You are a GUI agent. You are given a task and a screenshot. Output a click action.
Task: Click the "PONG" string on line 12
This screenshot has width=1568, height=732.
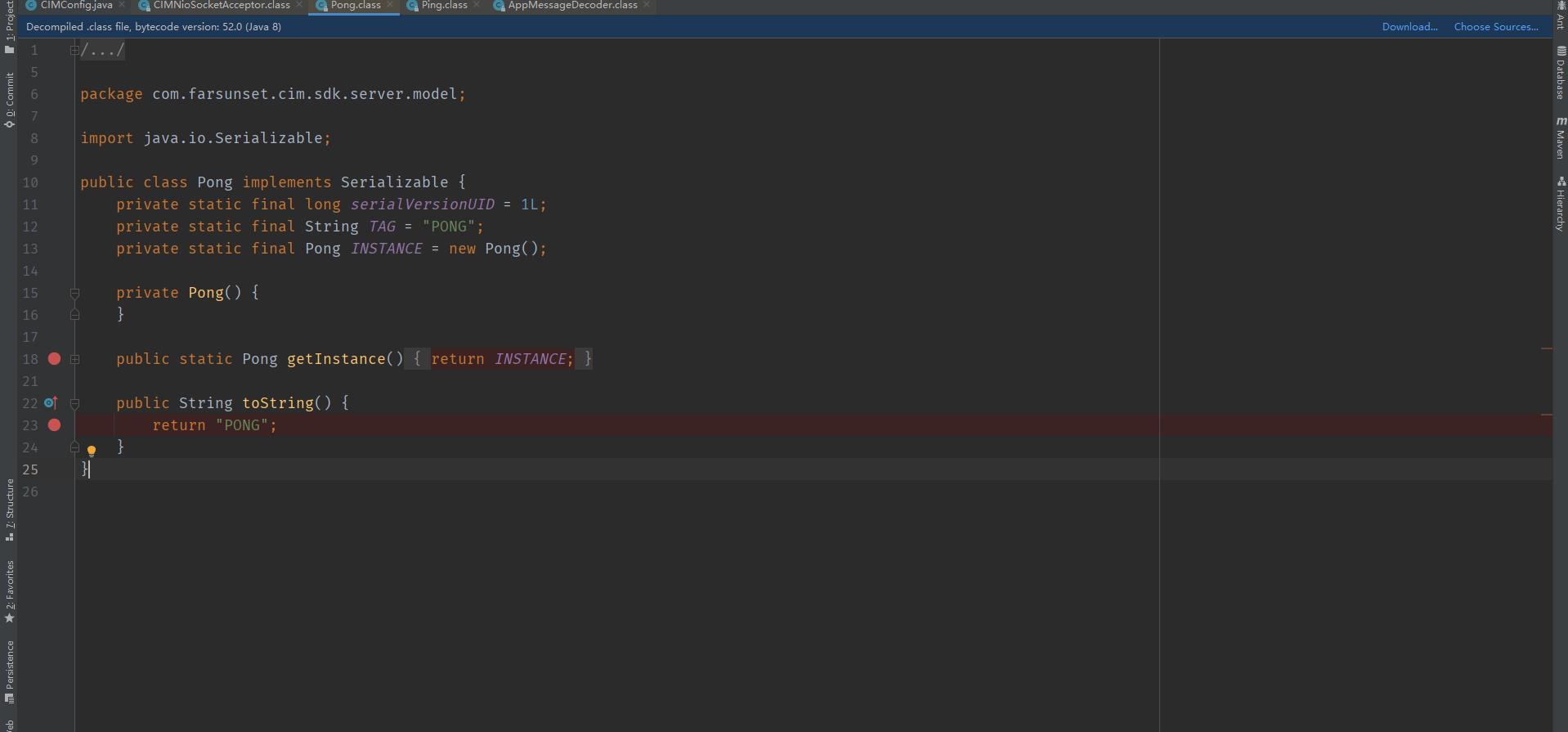(449, 227)
